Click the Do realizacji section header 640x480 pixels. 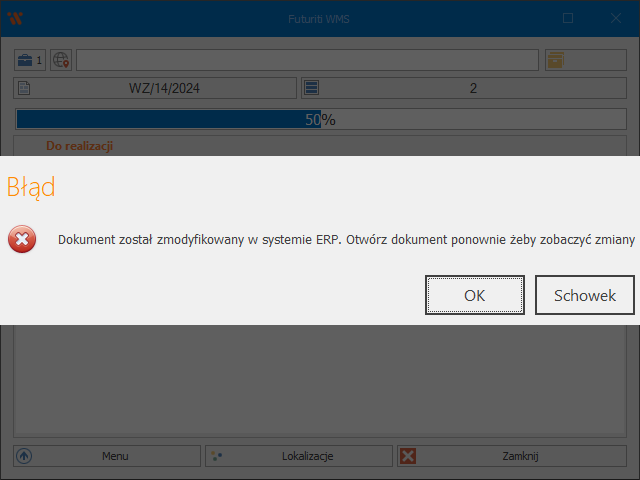click(79, 146)
